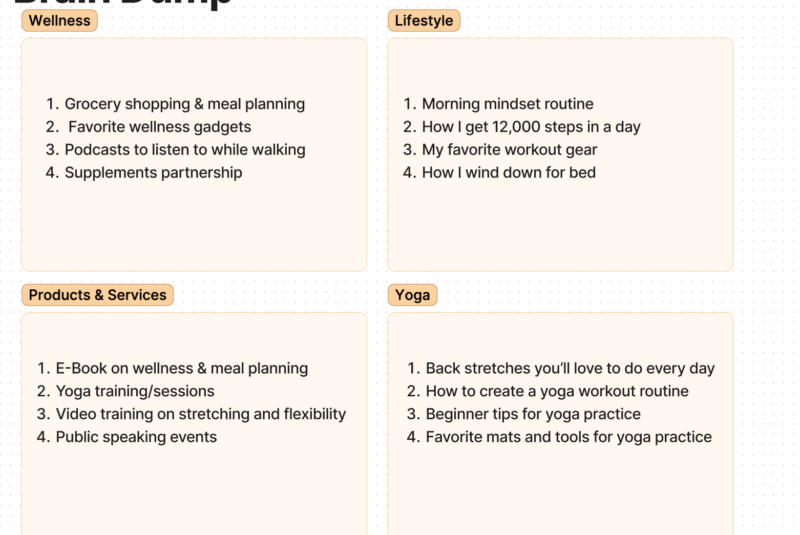Click the Brain Dump heading text
Viewport: 800px width, 535px height.
click(x=122, y=3)
